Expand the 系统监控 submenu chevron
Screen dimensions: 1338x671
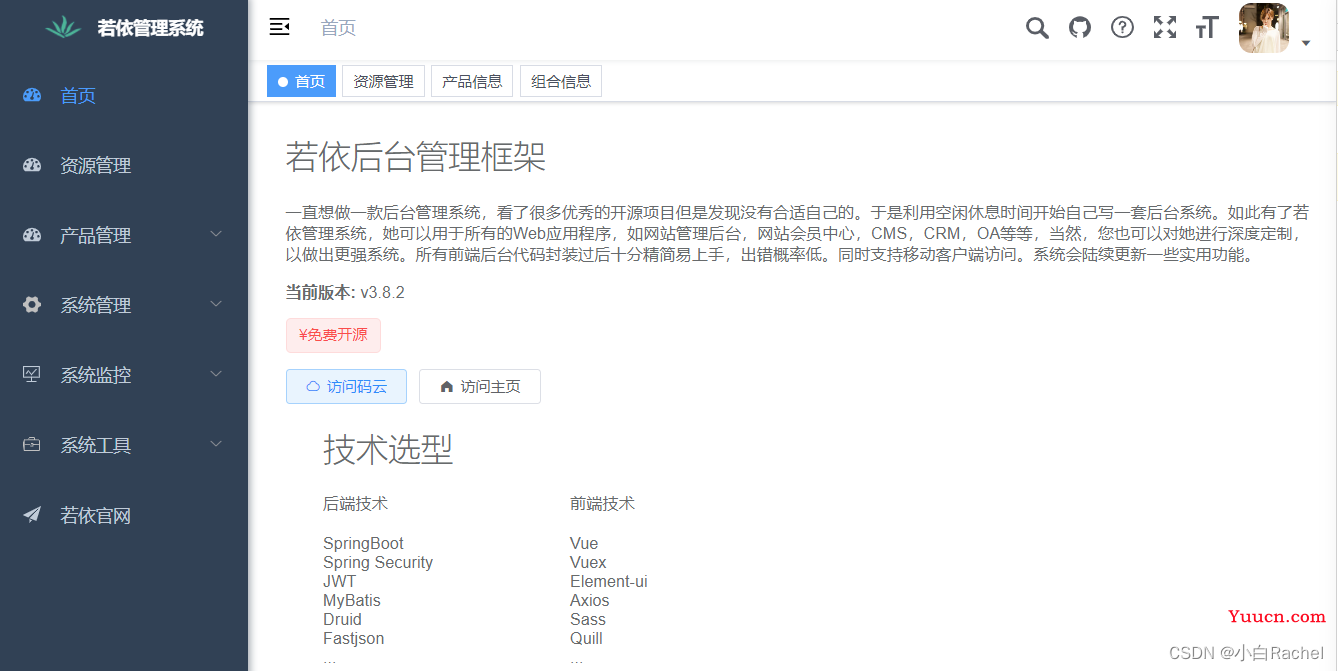click(x=217, y=374)
